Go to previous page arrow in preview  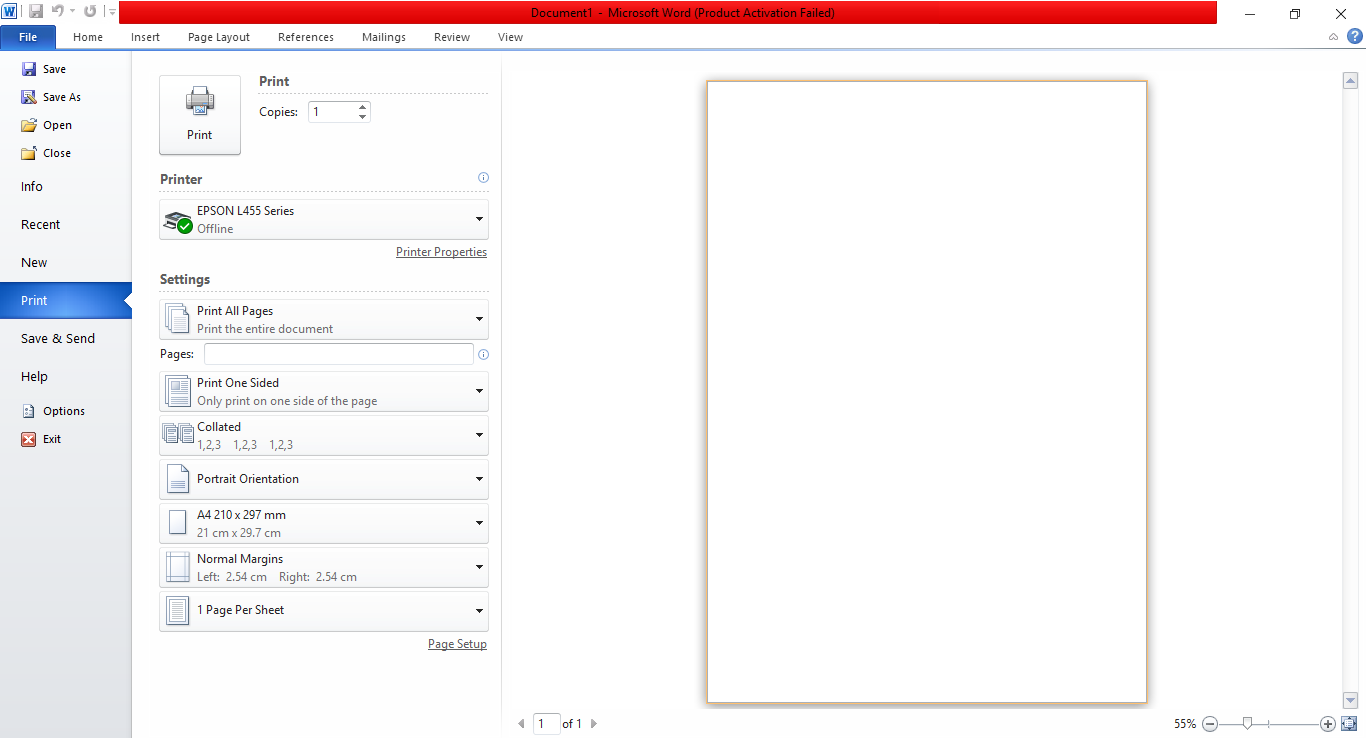click(x=521, y=723)
